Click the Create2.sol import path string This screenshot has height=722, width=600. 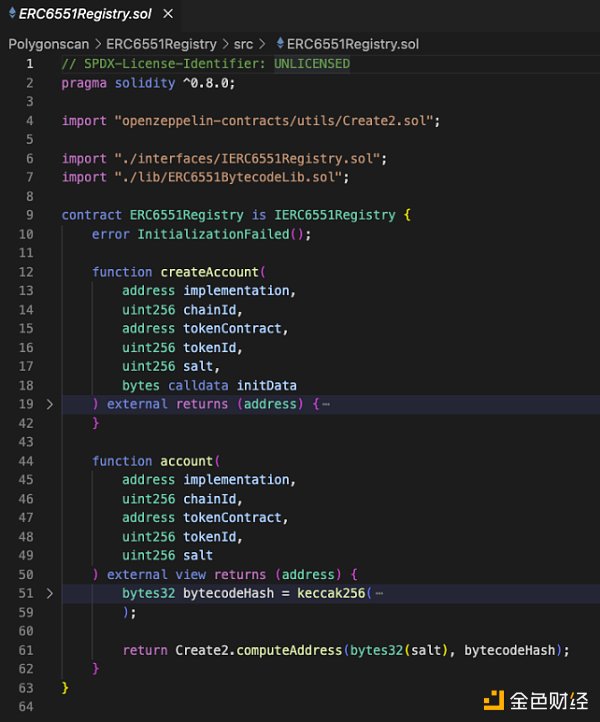point(277,120)
